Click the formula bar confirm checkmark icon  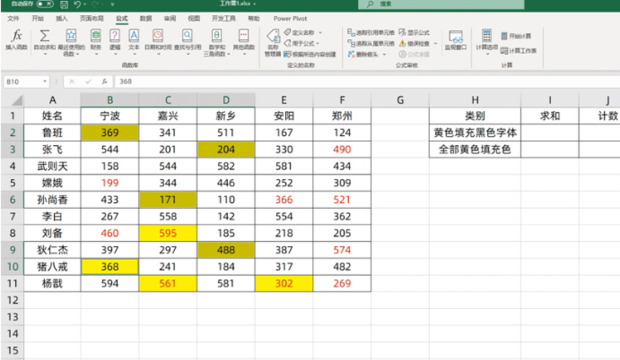point(88,81)
